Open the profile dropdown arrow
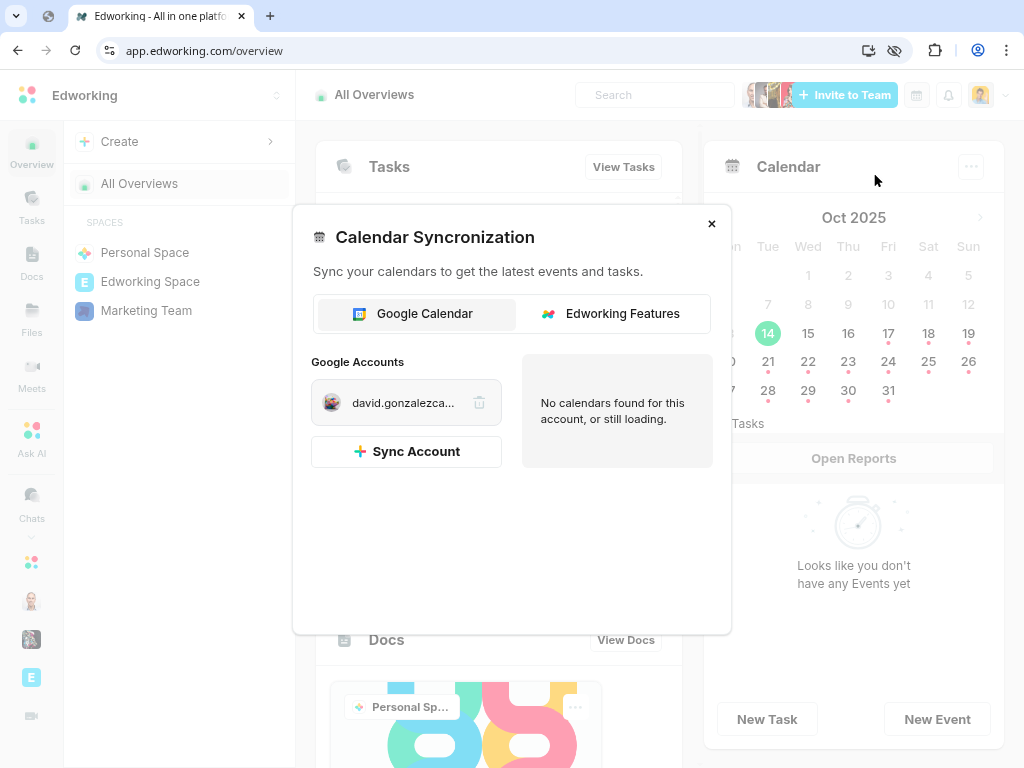1024x768 pixels. [x=1006, y=96]
